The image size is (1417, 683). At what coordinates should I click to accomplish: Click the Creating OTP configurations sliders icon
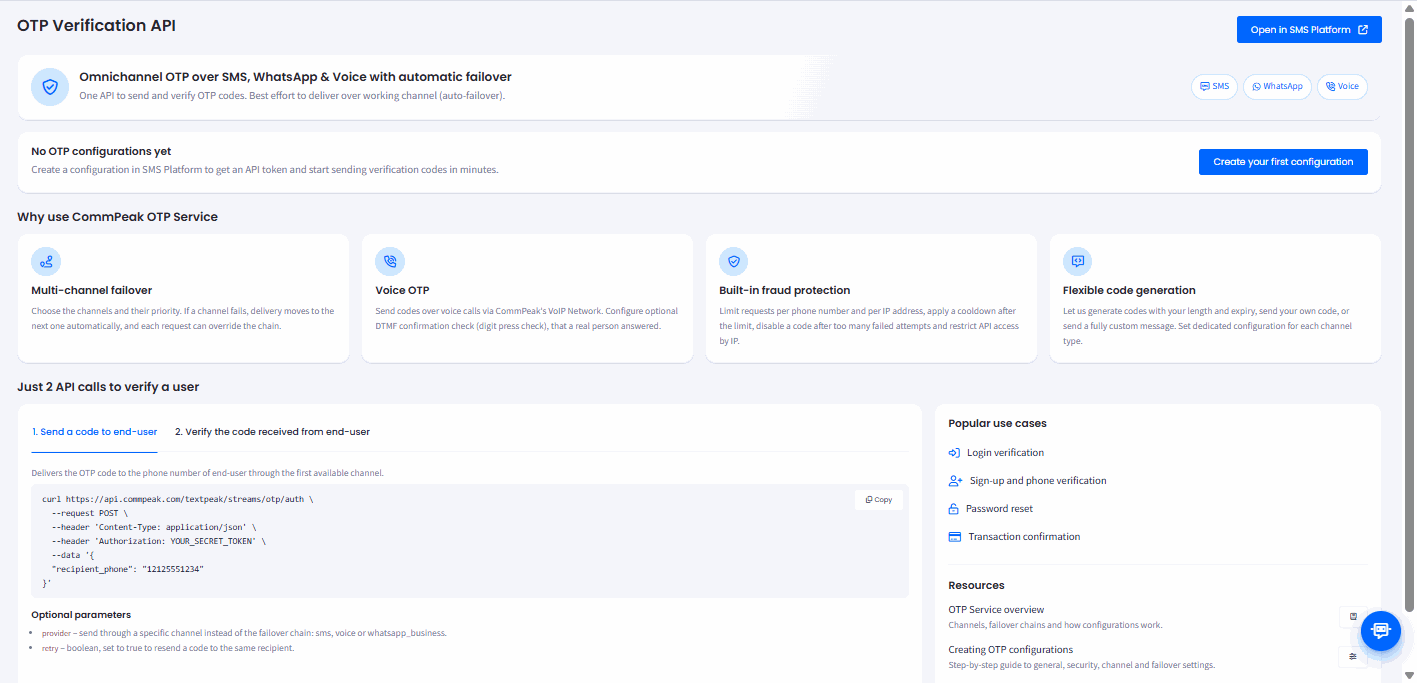point(1353,657)
